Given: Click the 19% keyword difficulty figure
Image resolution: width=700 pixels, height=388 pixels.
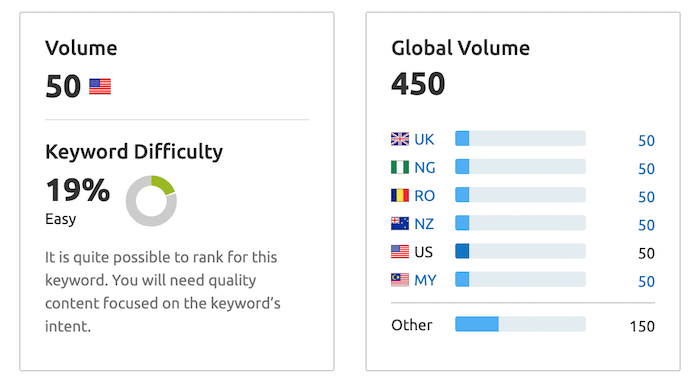Looking at the screenshot, I should pyautogui.click(x=78, y=190).
